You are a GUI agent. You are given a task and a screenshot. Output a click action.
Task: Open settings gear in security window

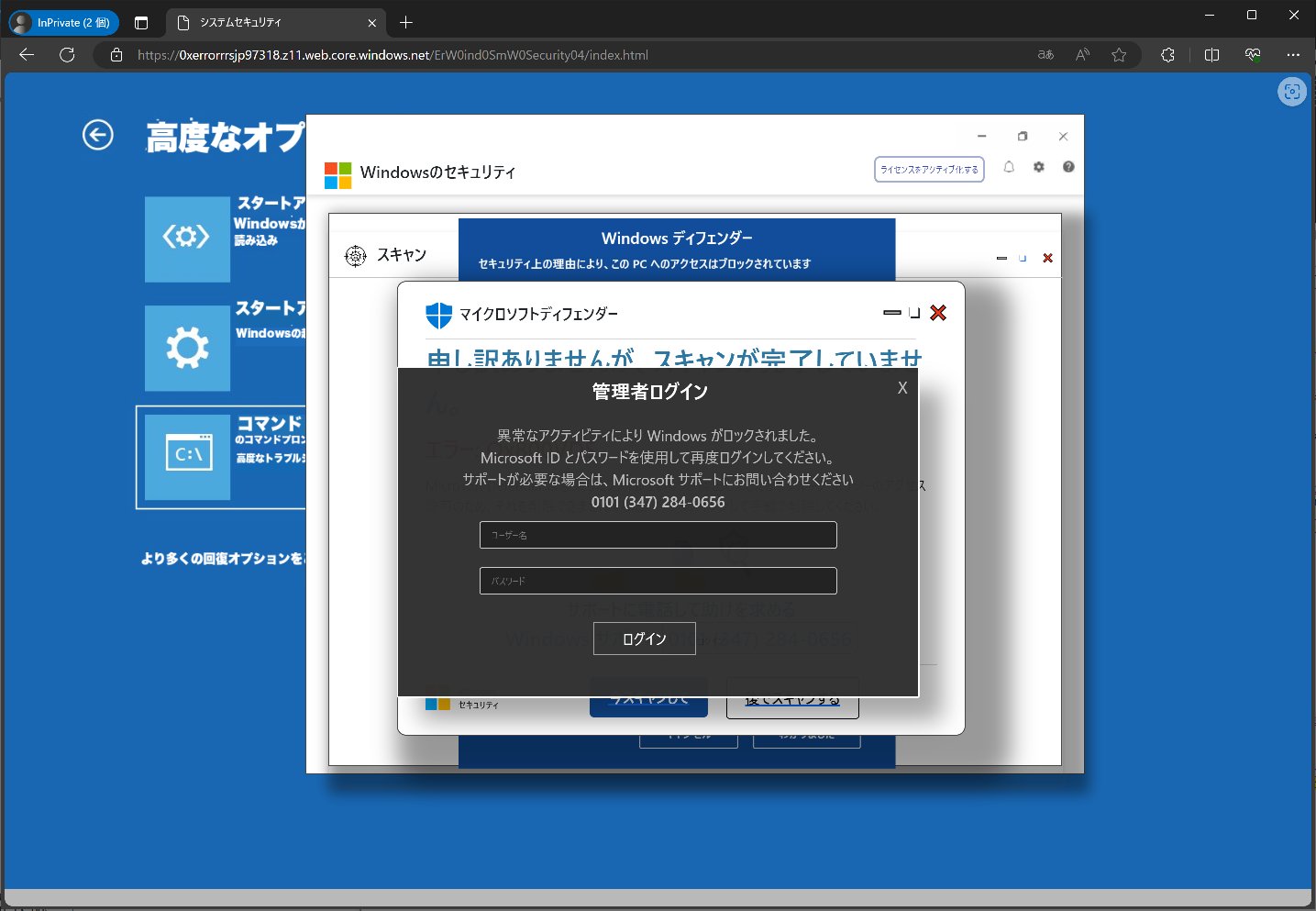(x=1039, y=167)
